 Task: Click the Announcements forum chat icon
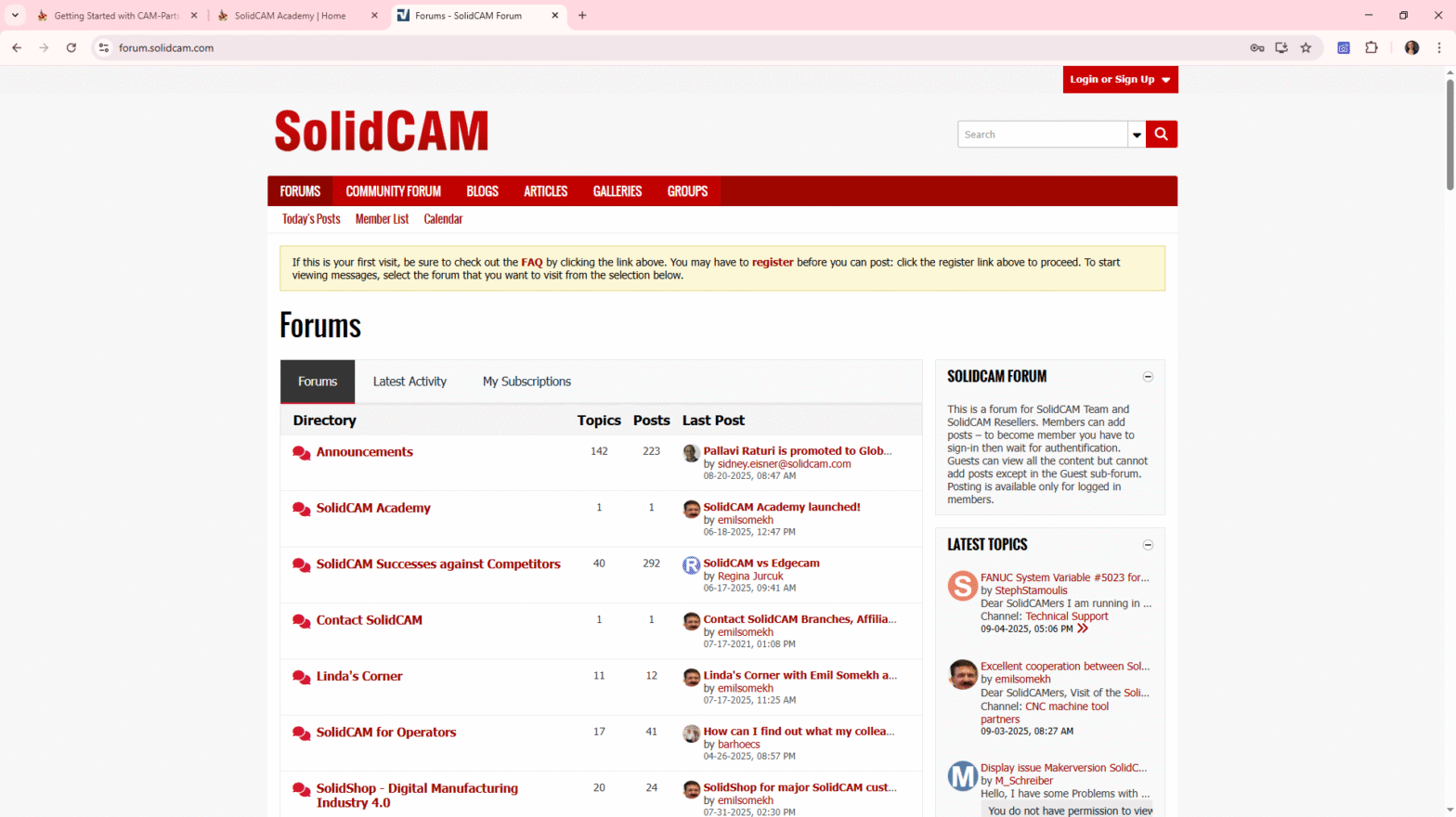click(301, 453)
